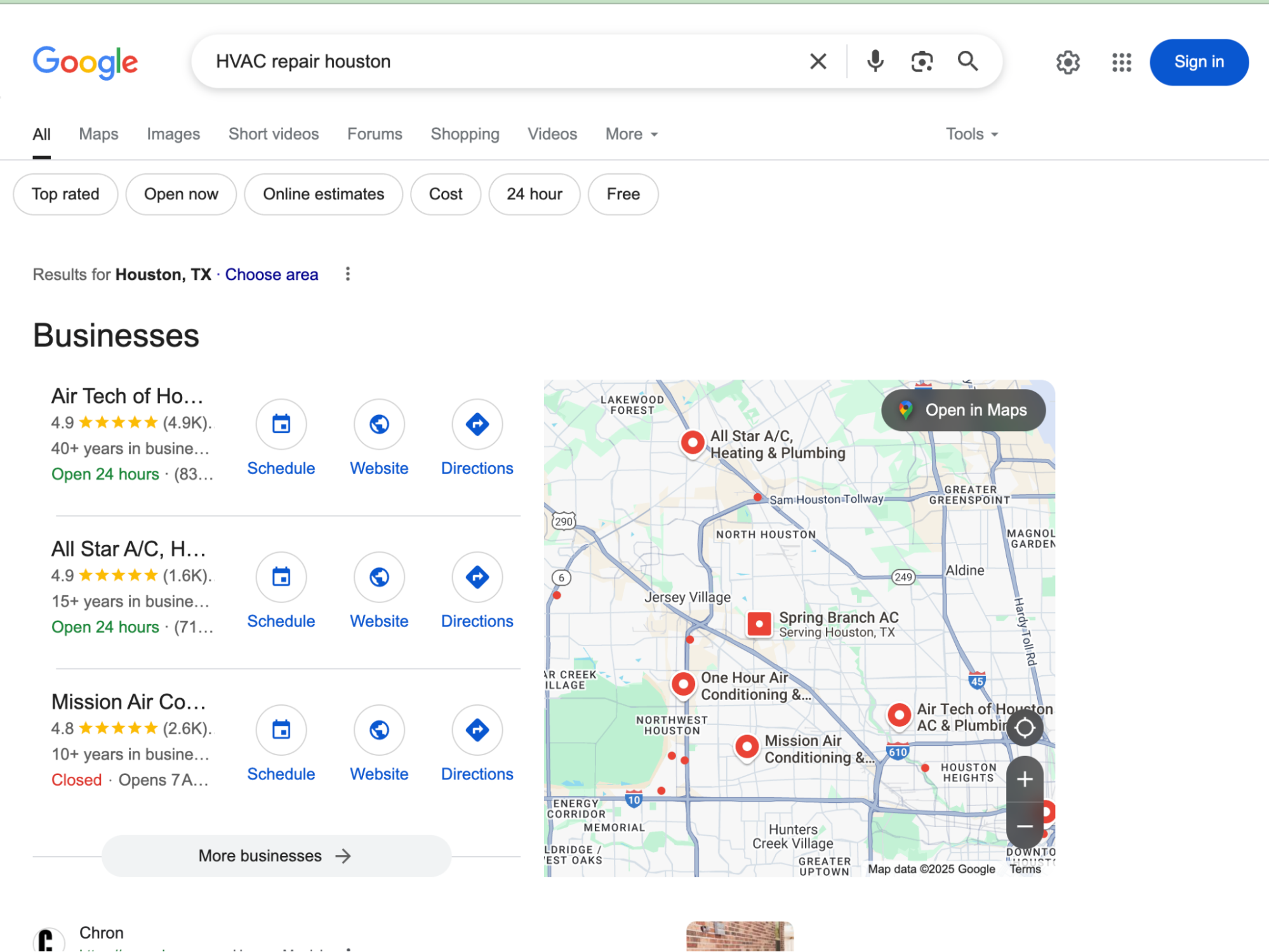Visit All Star A/C's Website via globe icon
Viewport: 1269px width, 952px height.
(379, 577)
